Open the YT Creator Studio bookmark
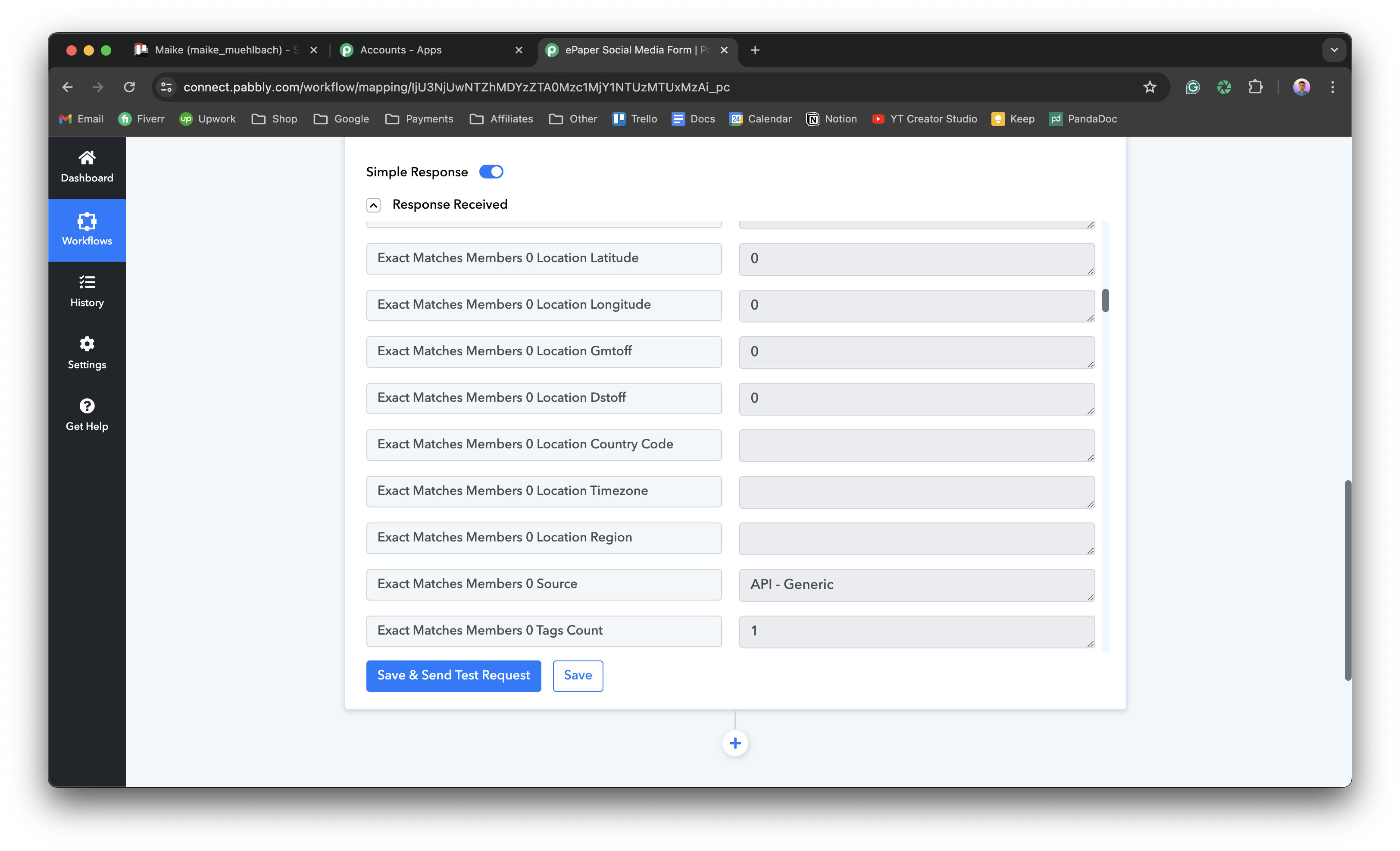1400x851 pixels. 925,119
